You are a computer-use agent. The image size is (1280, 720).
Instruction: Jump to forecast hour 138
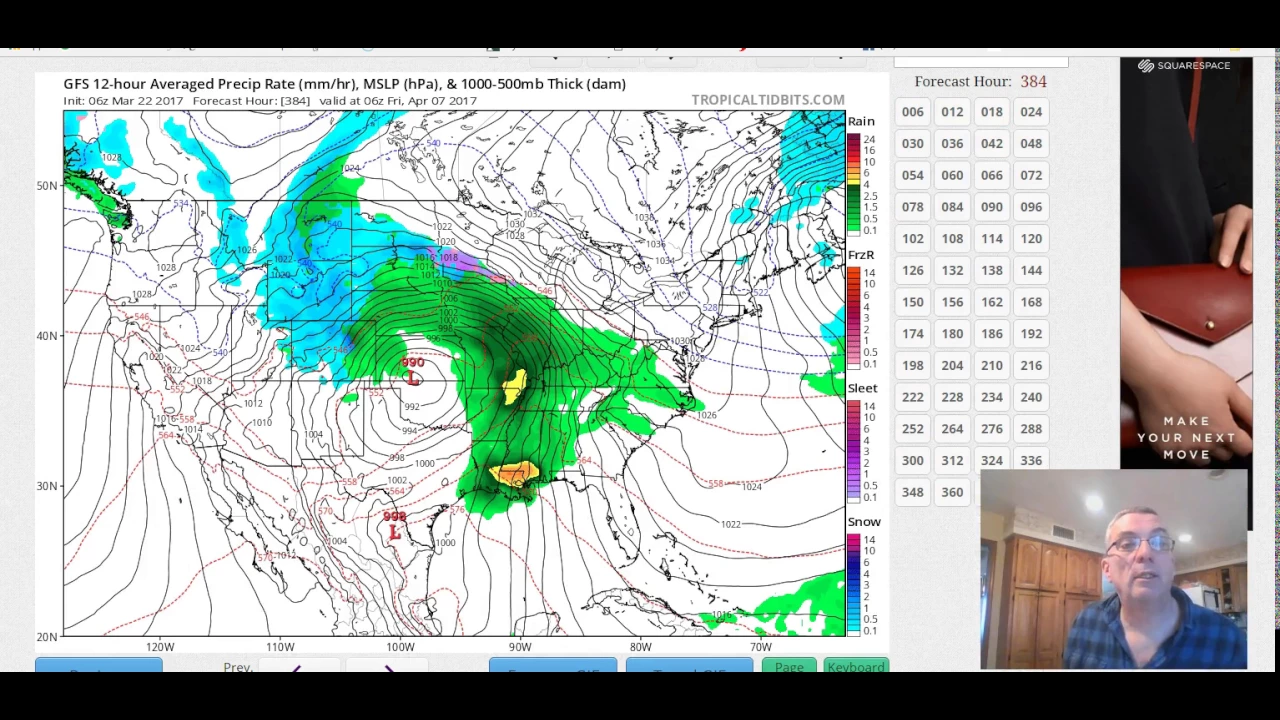click(991, 270)
